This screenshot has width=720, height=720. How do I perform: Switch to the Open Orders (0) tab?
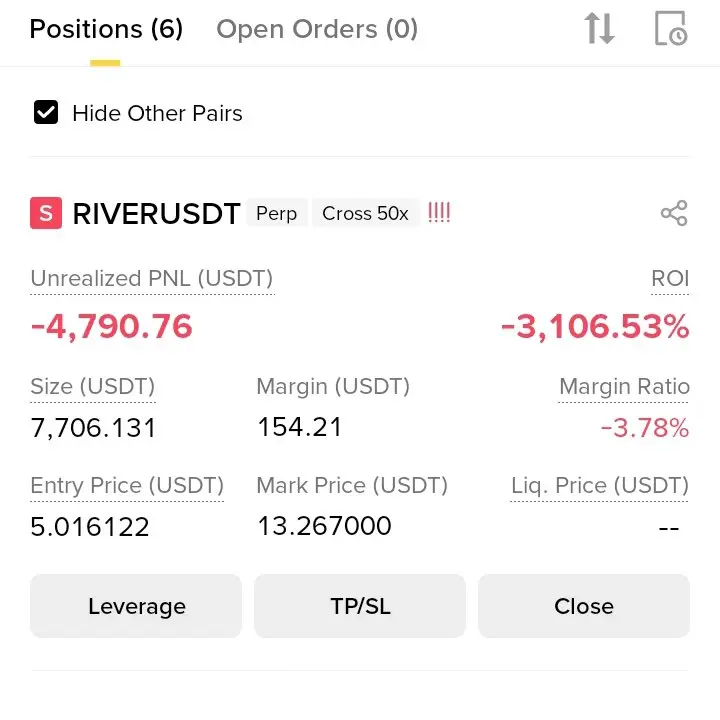coord(317,29)
